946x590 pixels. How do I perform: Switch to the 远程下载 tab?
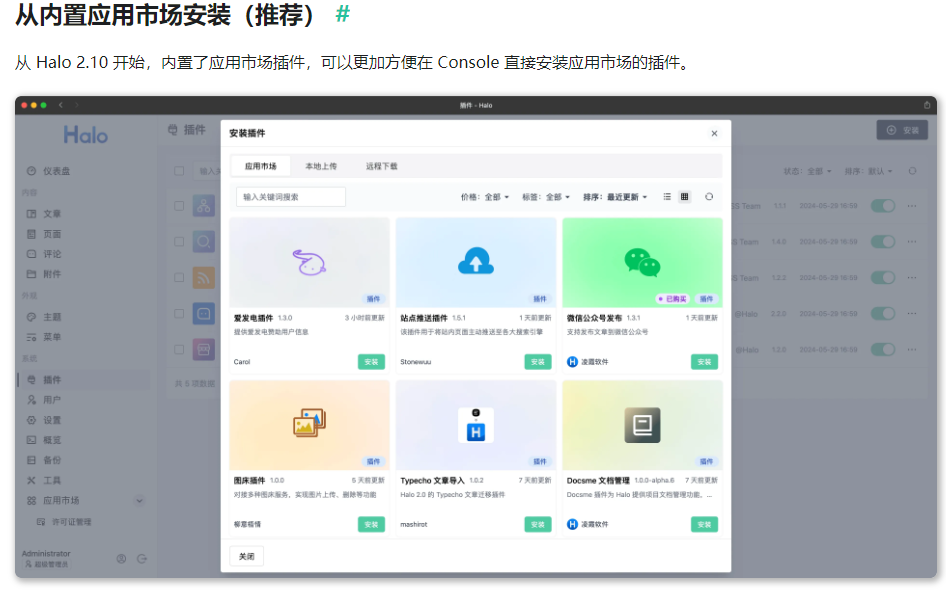pyautogui.click(x=381, y=166)
